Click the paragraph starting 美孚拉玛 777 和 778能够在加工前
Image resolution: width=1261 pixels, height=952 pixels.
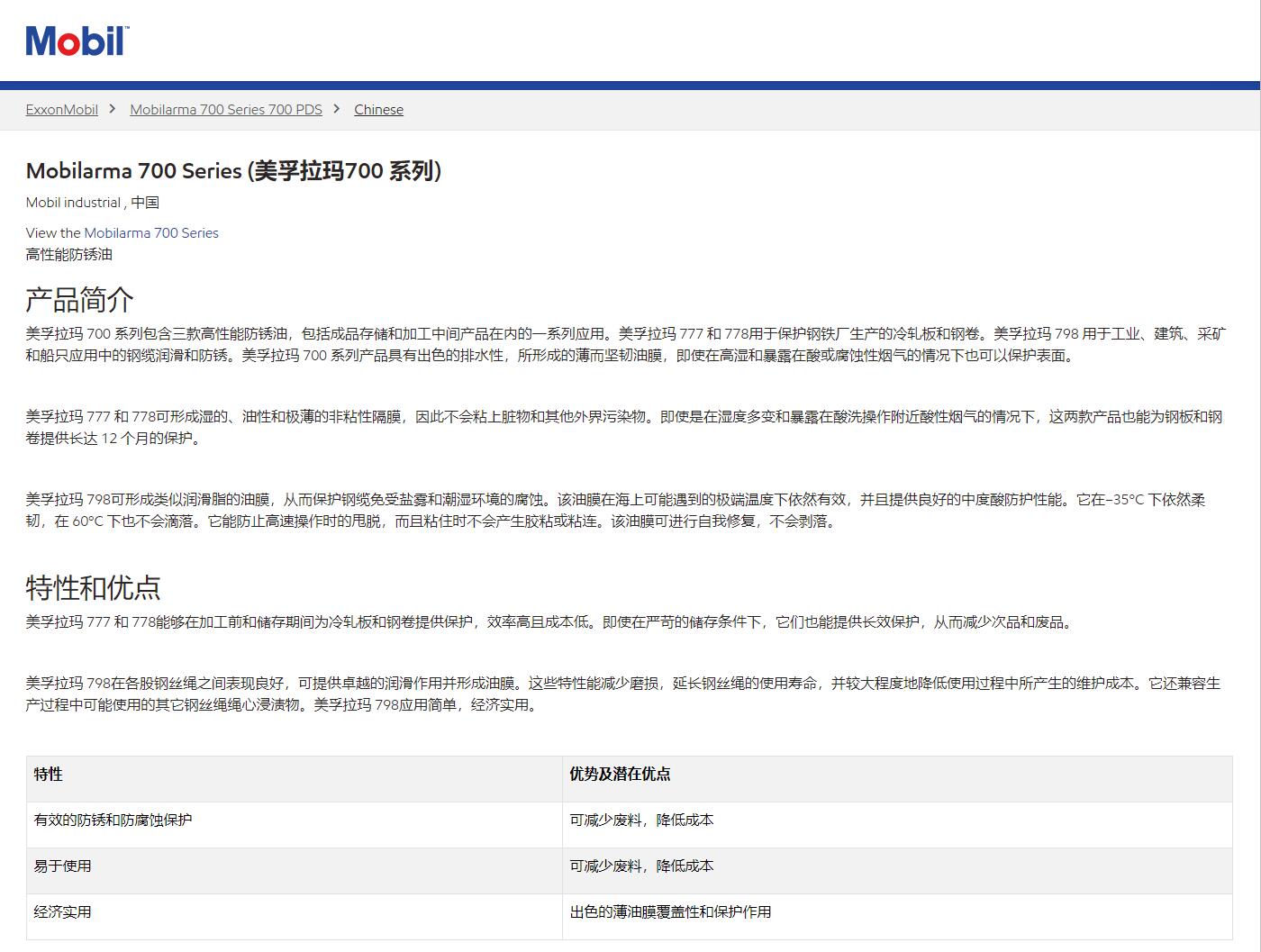(x=551, y=622)
